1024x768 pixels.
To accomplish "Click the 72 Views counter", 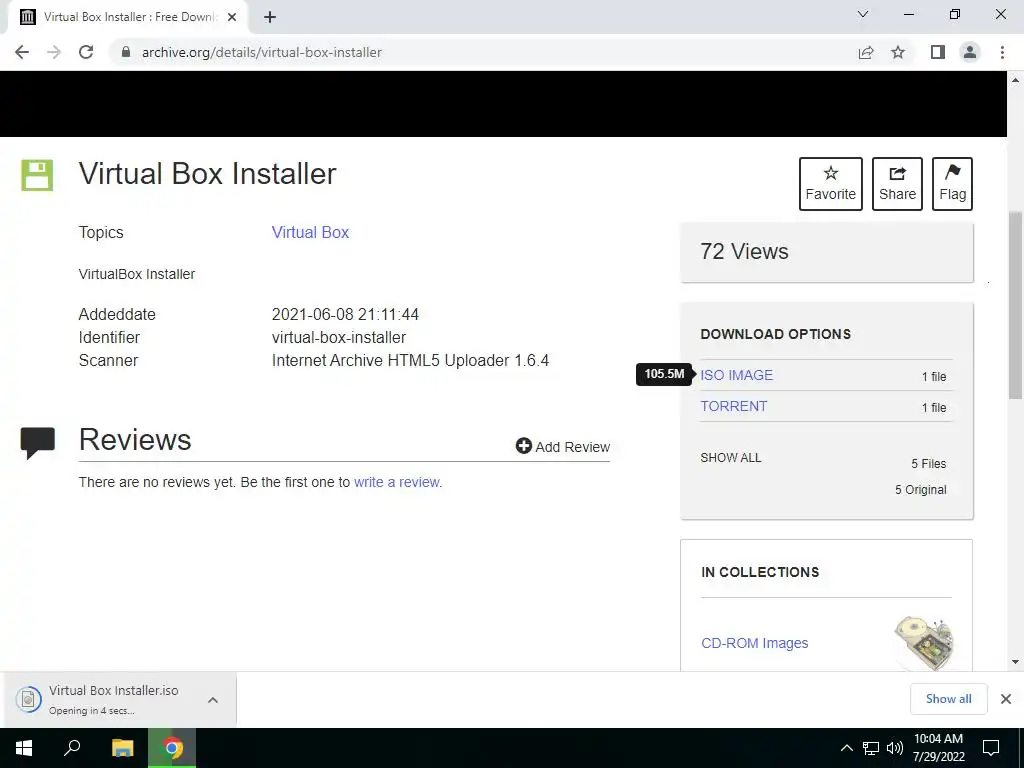I will tap(744, 251).
